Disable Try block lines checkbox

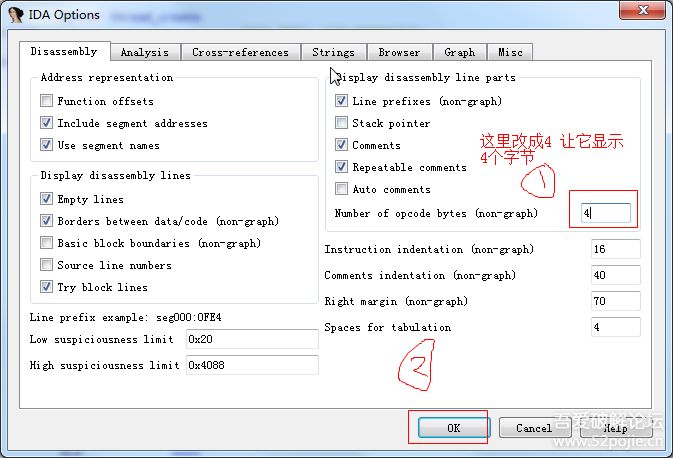(x=46, y=287)
